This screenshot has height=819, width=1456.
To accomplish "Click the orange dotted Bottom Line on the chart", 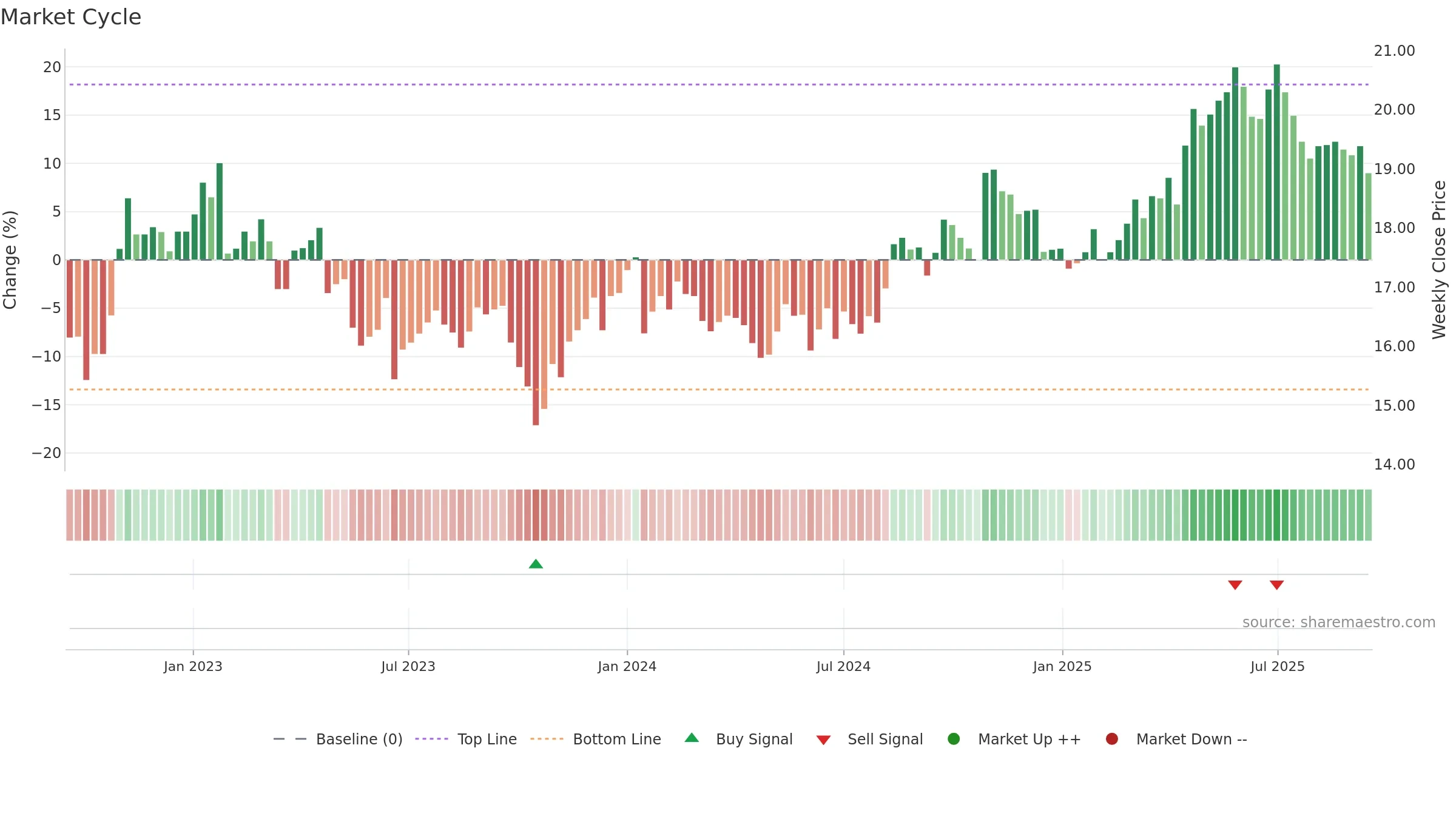I will [x=719, y=389].
